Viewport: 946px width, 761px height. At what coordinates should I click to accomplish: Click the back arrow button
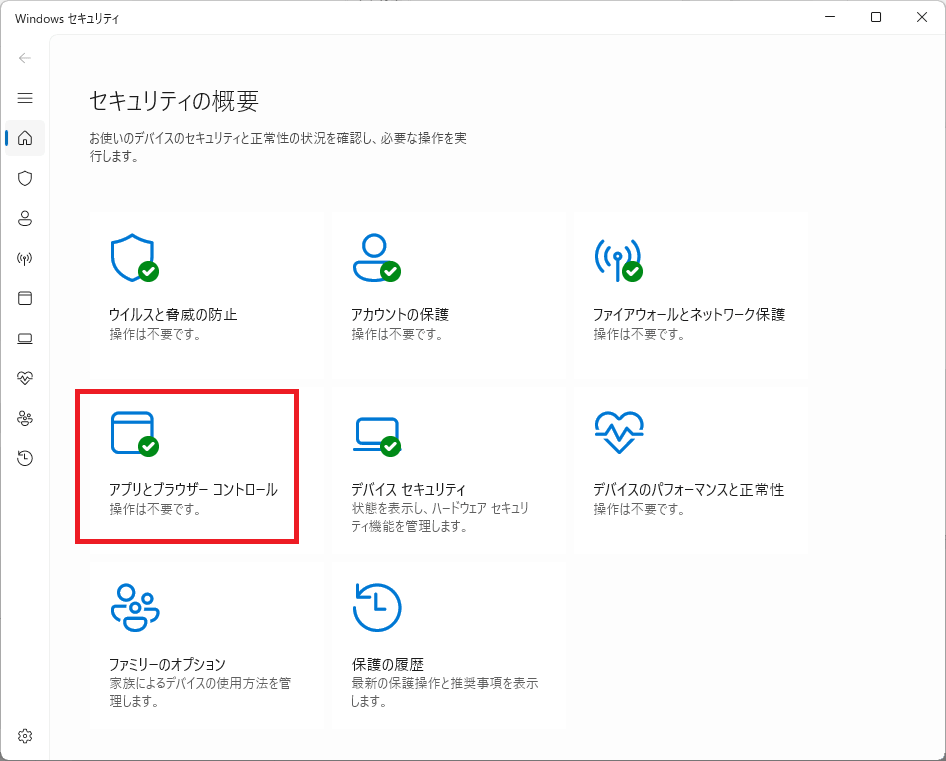click(x=25, y=58)
